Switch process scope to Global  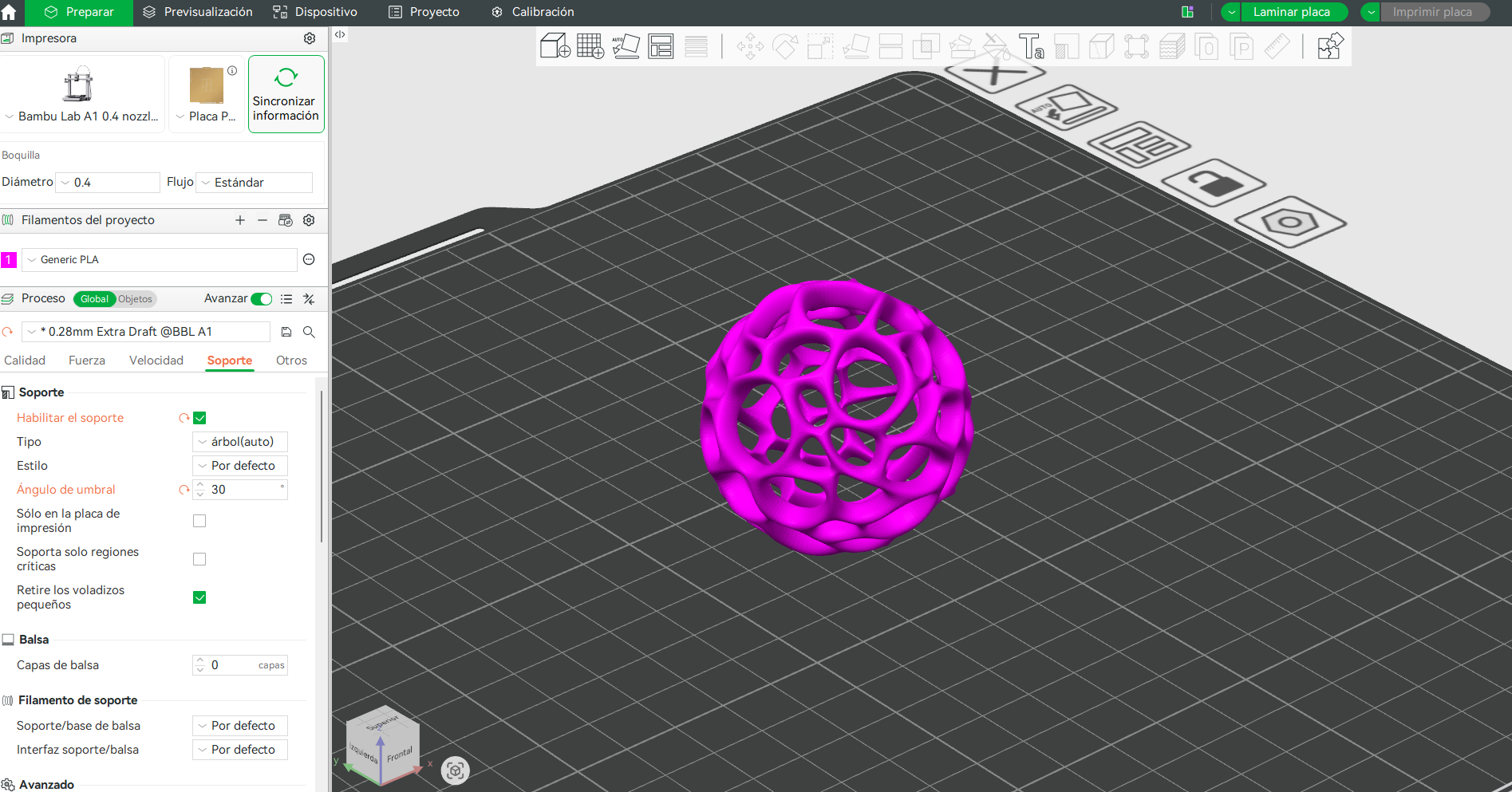(94, 299)
